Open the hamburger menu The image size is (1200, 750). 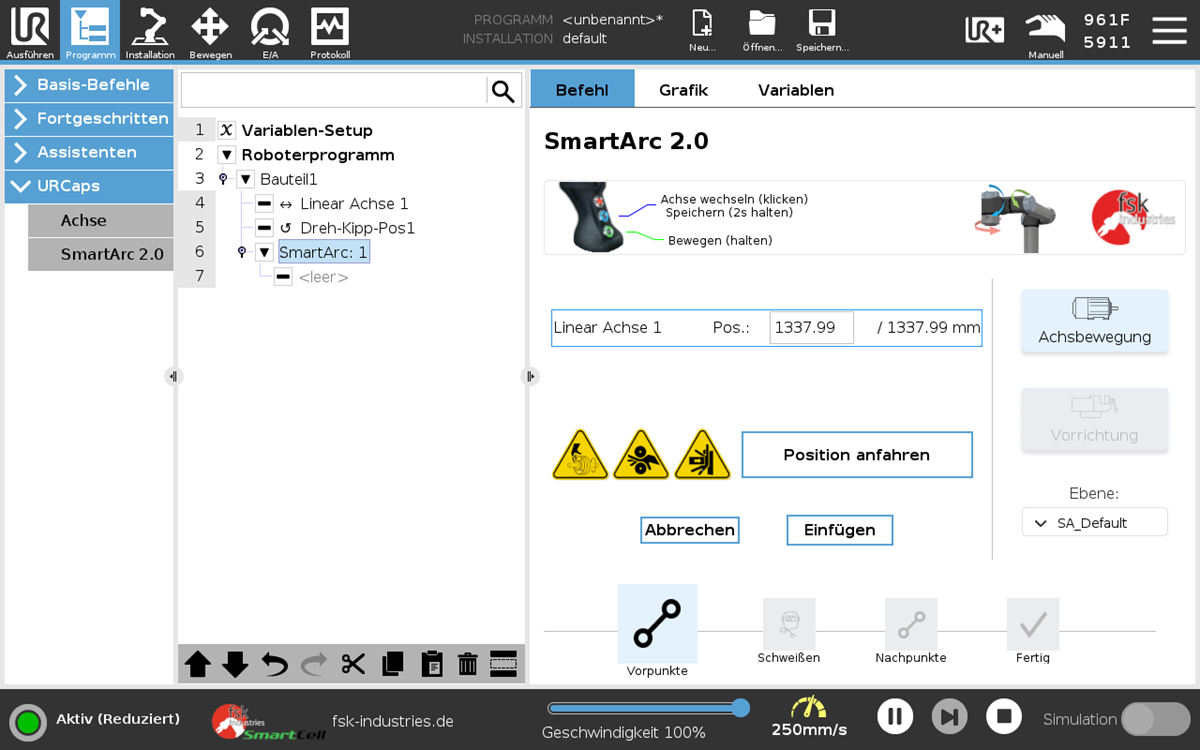1169,30
